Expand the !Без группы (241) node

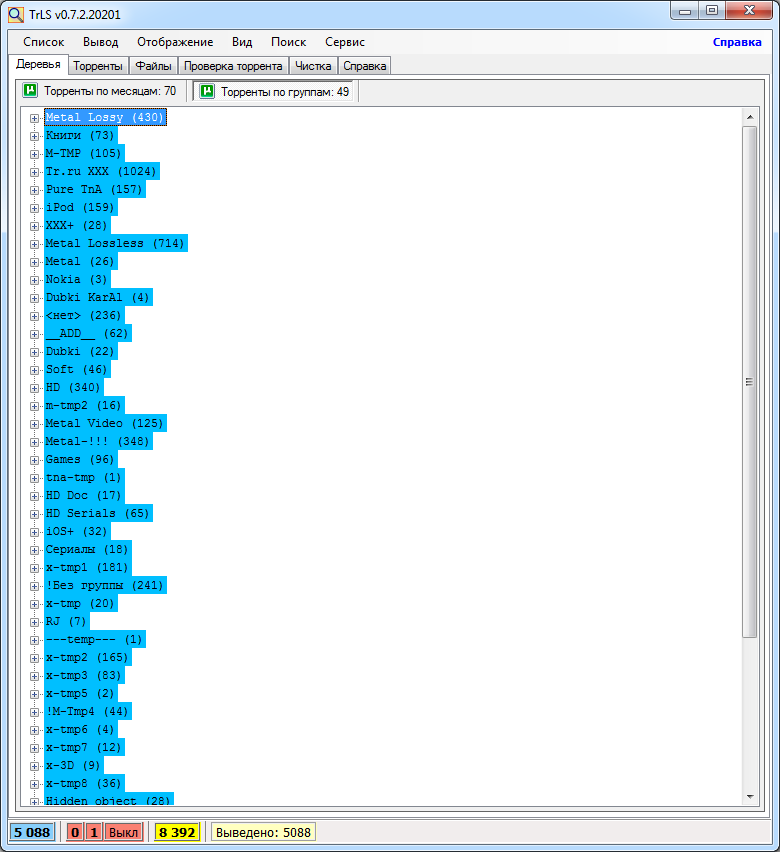click(x=34, y=586)
